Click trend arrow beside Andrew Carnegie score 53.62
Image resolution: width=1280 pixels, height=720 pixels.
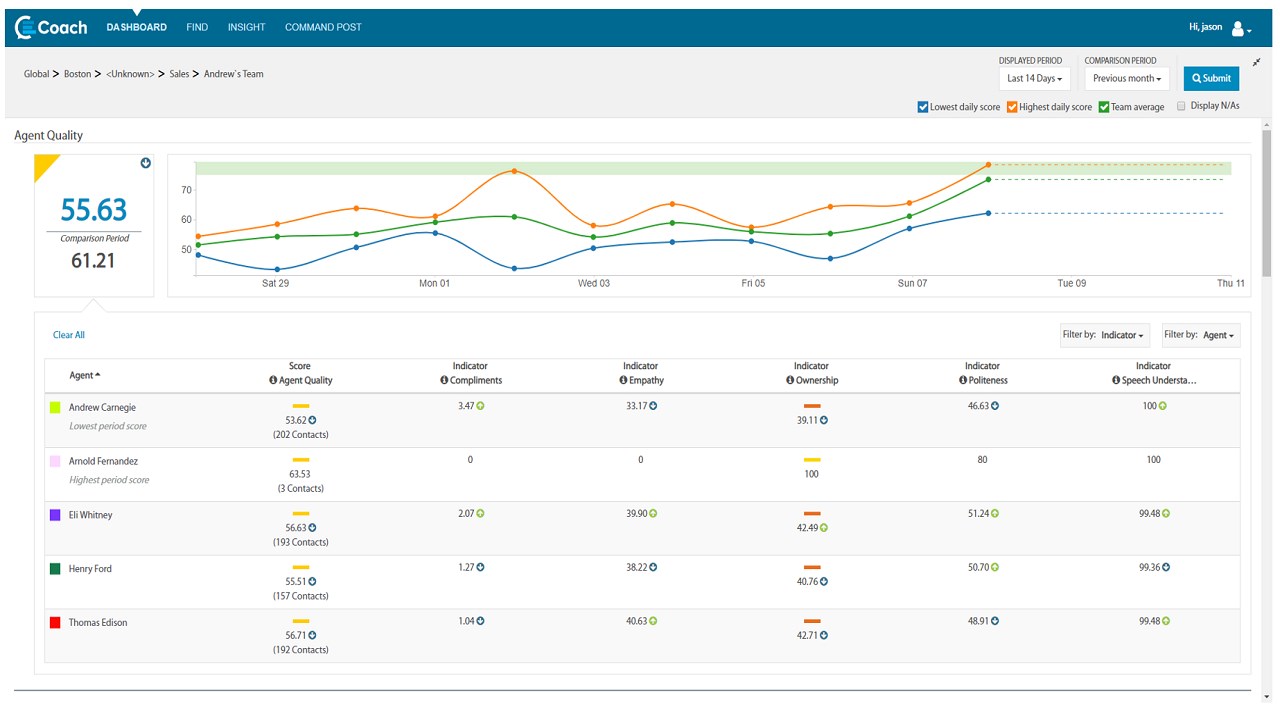tap(312, 421)
